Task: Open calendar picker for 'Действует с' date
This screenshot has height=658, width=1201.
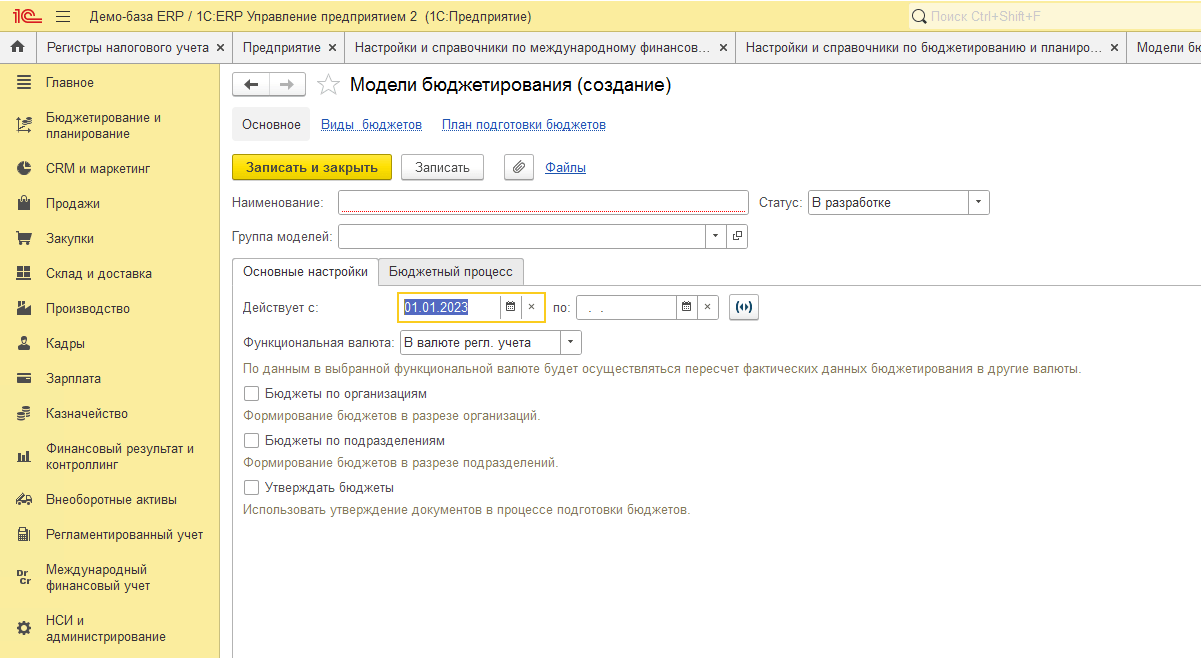Action: pos(510,307)
